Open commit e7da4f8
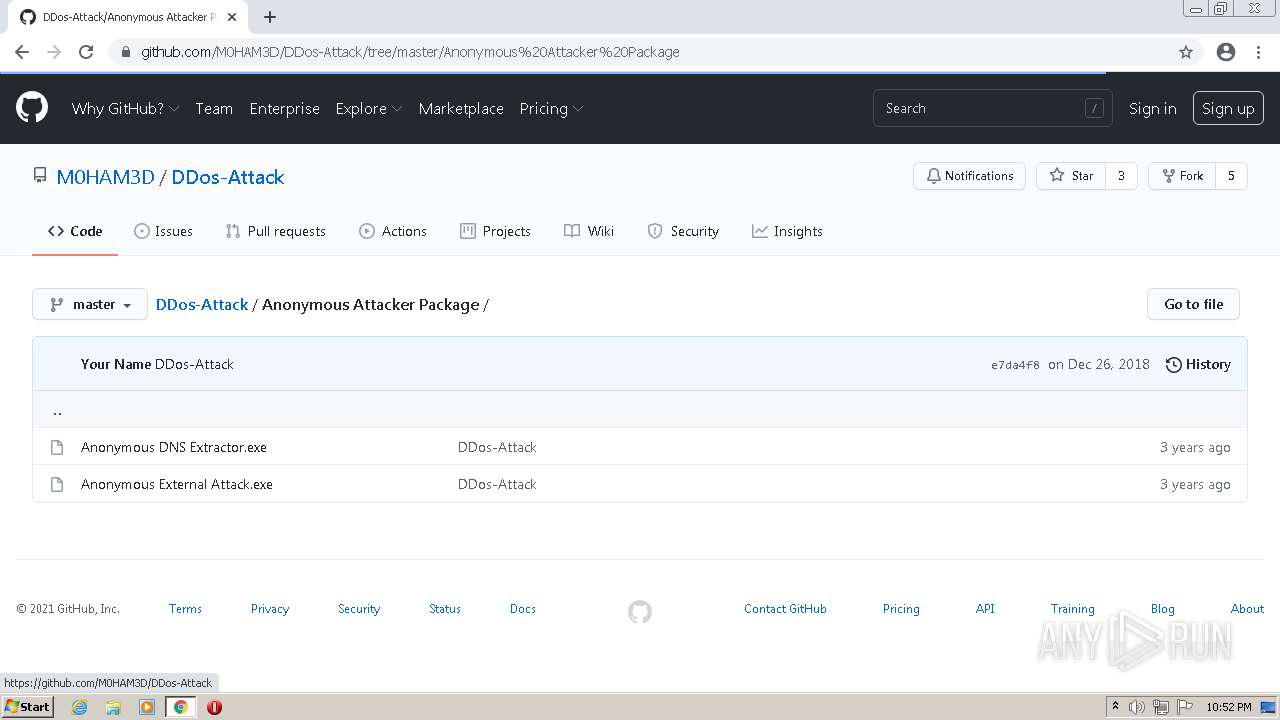Viewport: 1280px width, 720px height. click(1015, 365)
